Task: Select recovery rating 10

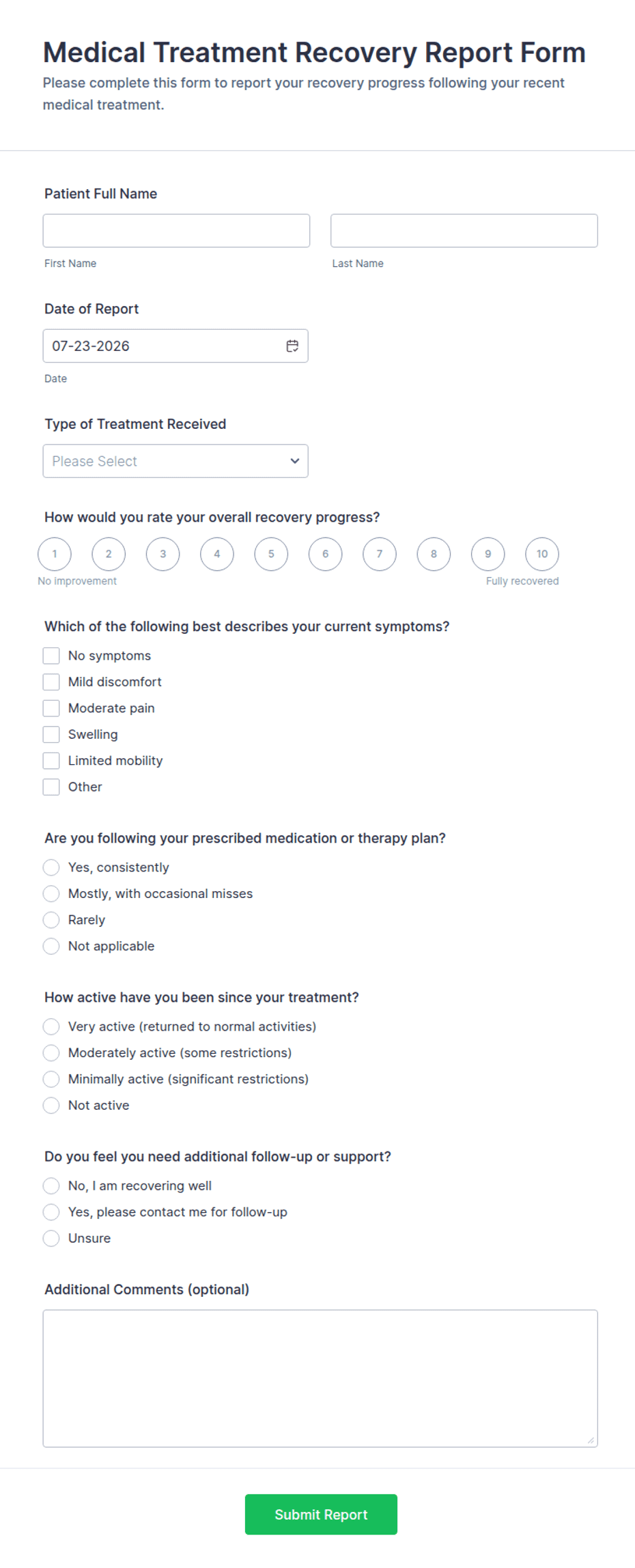Action: coord(542,554)
